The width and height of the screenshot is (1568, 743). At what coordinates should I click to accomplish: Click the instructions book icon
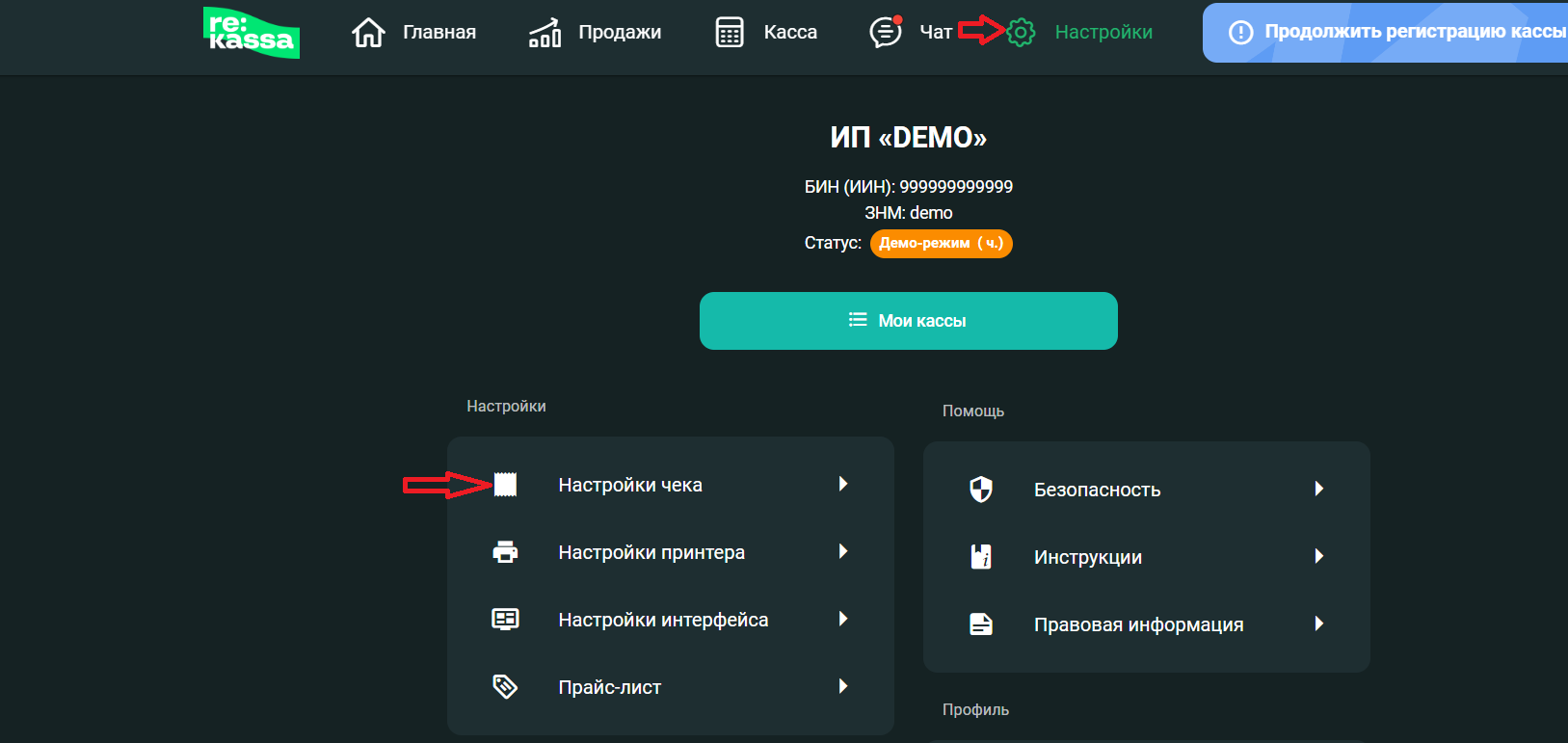(981, 557)
